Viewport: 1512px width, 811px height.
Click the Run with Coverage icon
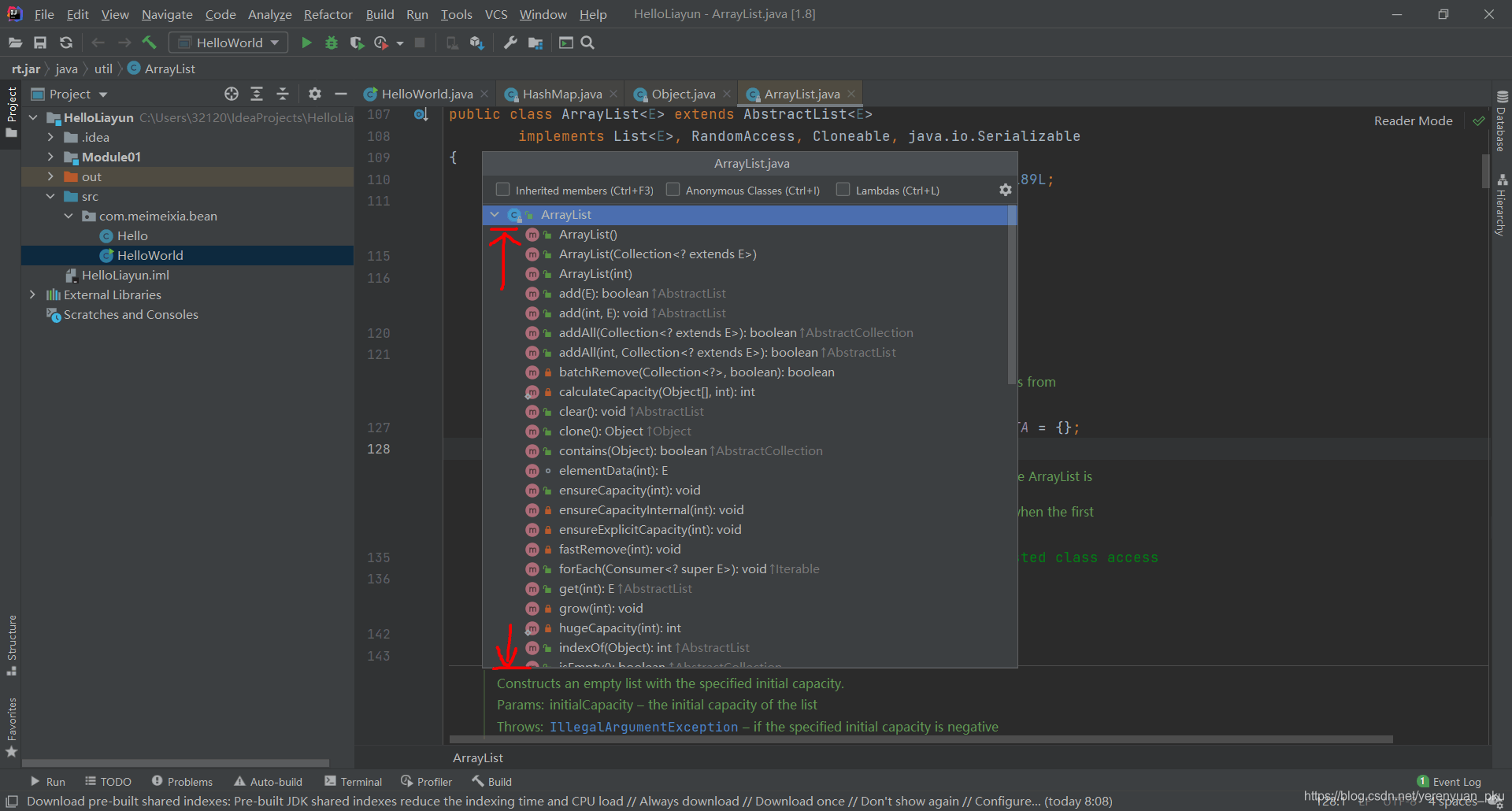click(357, 43)
